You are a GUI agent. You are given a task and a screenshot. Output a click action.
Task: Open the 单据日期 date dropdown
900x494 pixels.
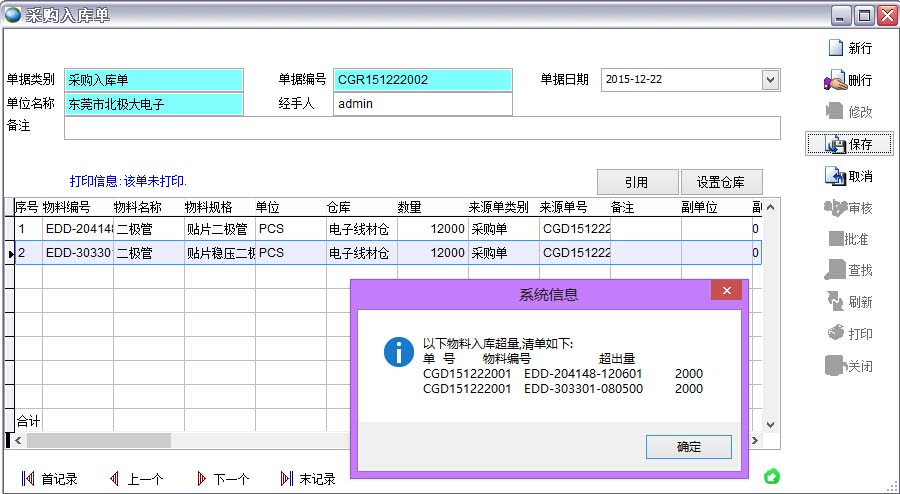[x=770, y=79]
